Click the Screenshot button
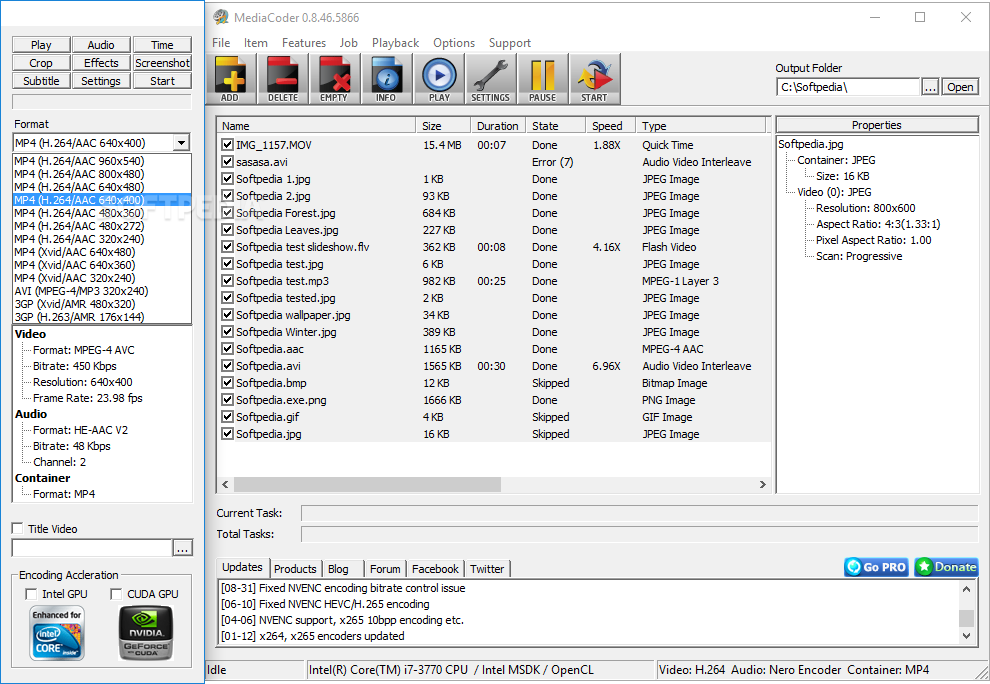990x684 pixels. [x=162, y=63]
